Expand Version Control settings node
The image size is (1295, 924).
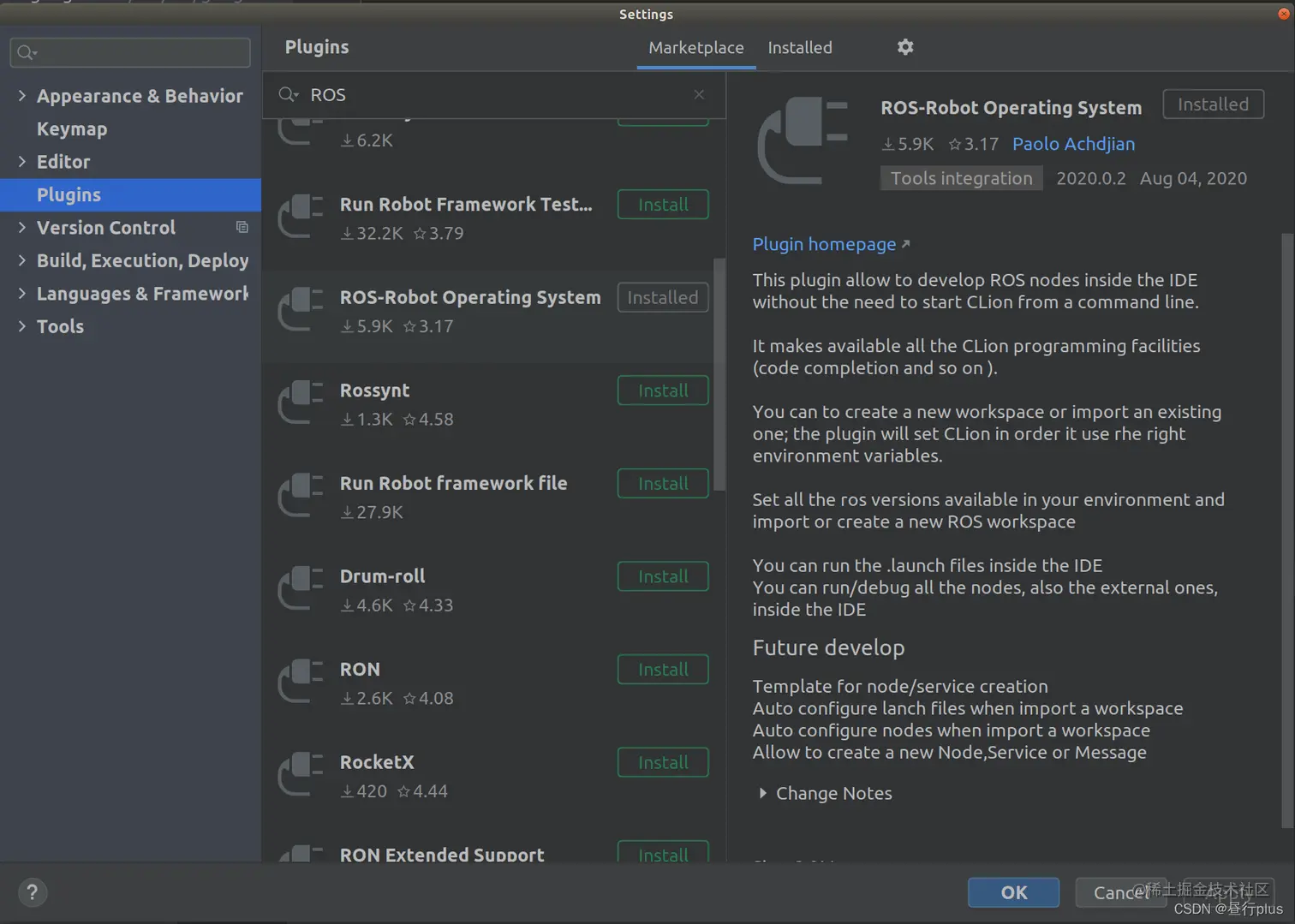point(21,227)
